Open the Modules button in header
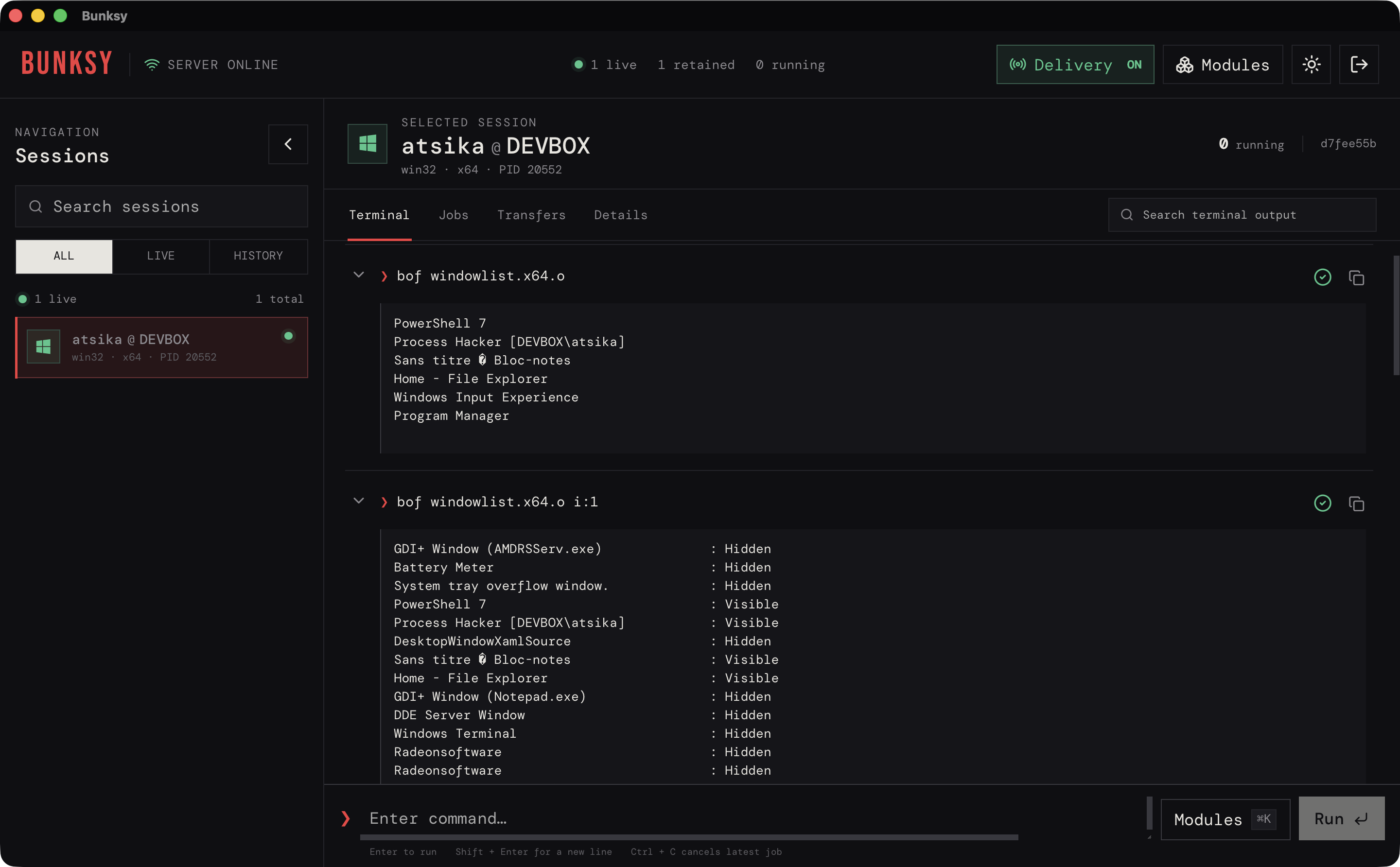This screenshot has height=867, width=1400. 1222,64
